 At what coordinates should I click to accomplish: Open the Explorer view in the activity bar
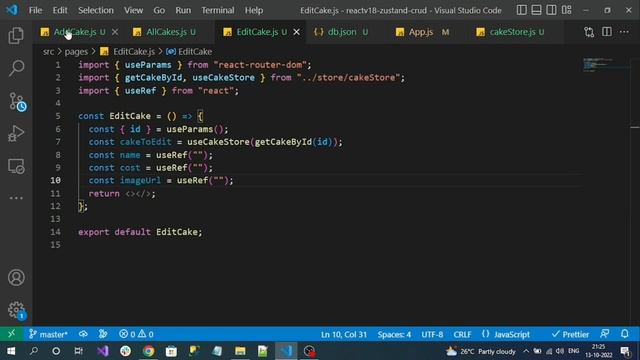(x=16, y=36)
